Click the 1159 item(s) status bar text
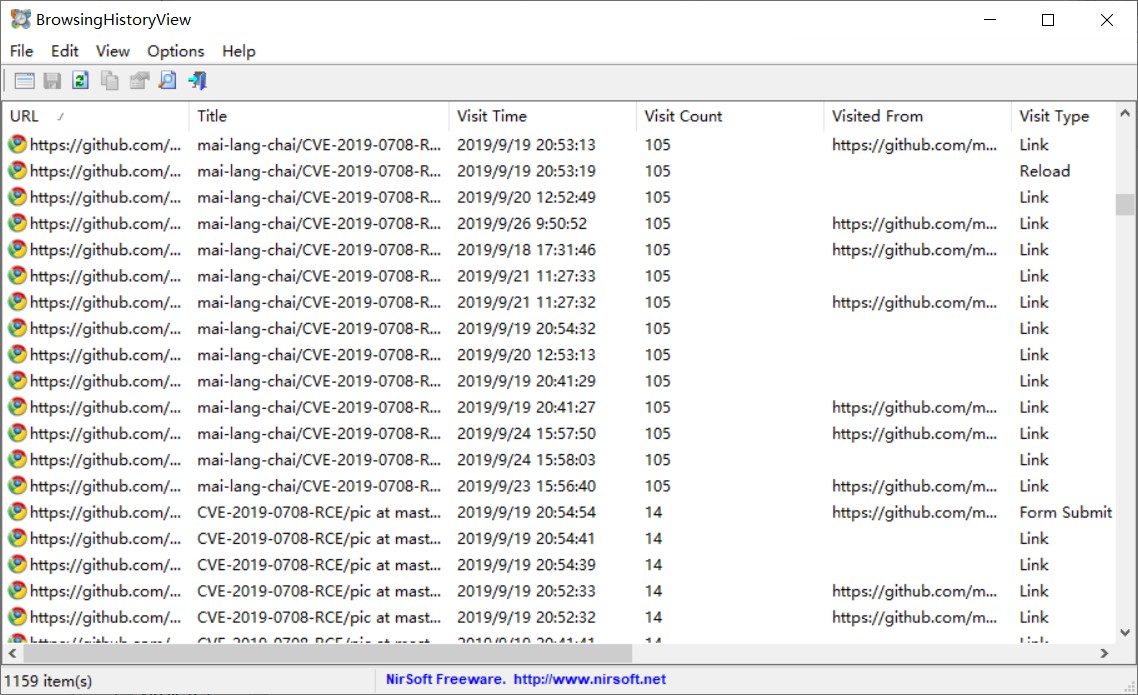 coord(48,680)
